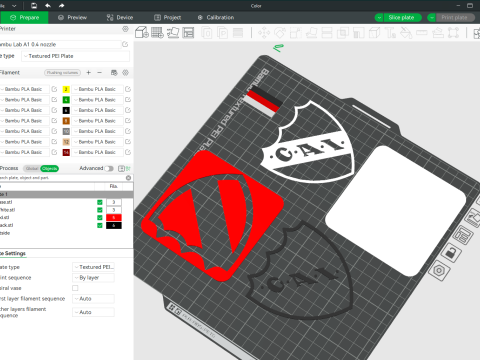Select the Cut tool
The height and width of the screenshot is (360, 480).
[x=327, y=33]
